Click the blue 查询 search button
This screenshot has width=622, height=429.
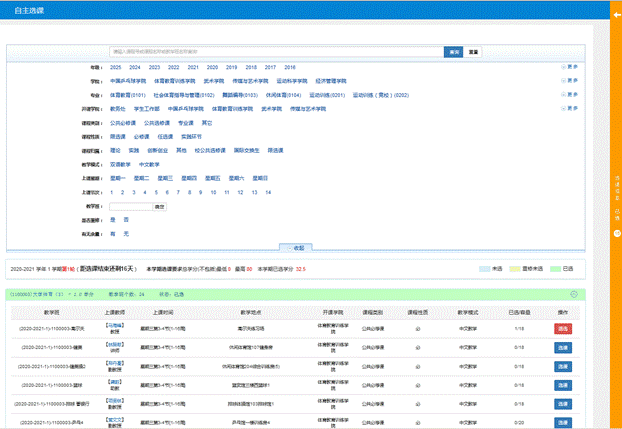point(455,51)
